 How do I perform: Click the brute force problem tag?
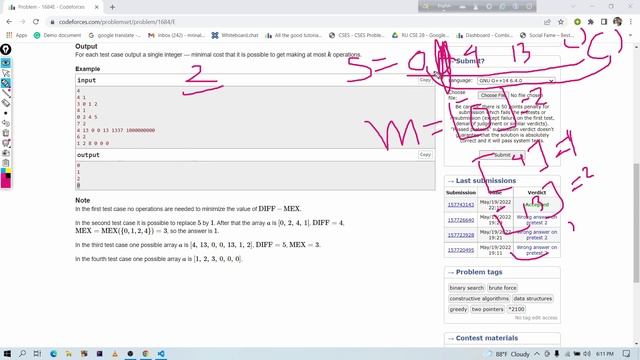coord(502,288)
